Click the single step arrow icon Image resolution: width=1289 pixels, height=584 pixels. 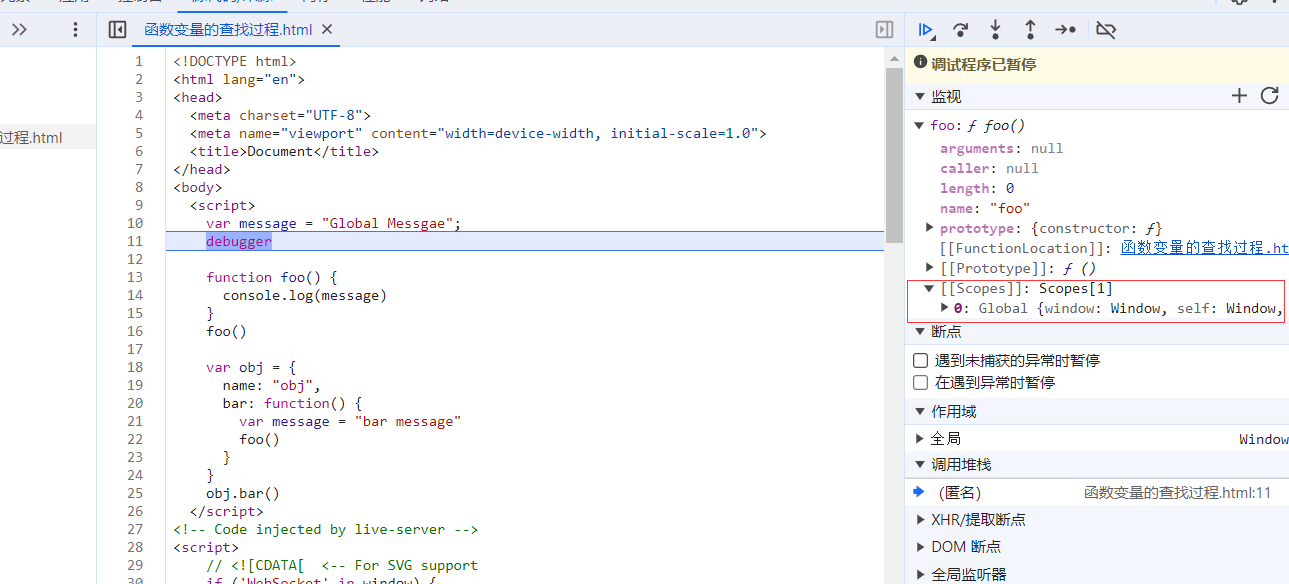pyautogui.click(x=1066, y=30)
